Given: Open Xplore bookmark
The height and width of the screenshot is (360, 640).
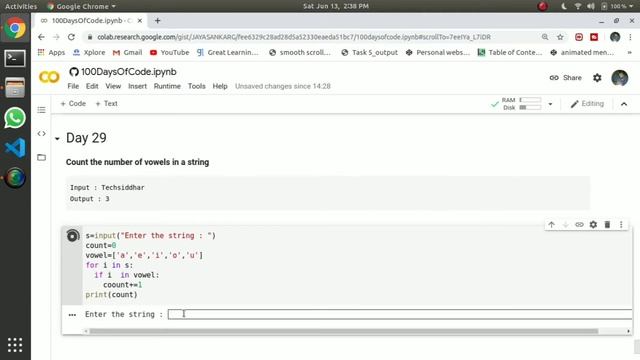Looking at the screenshot, I should point(89,52).
